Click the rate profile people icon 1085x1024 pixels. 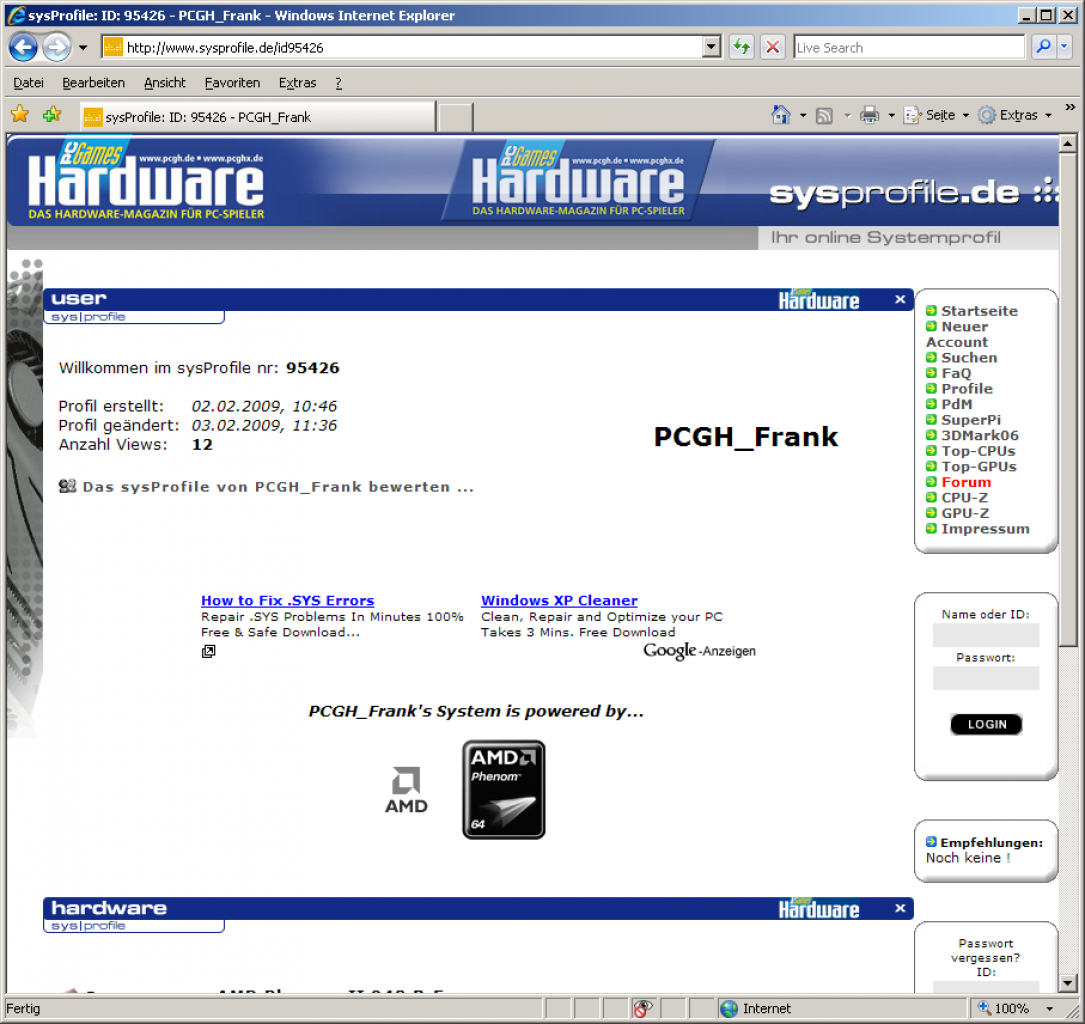click(x=67, y=486)
